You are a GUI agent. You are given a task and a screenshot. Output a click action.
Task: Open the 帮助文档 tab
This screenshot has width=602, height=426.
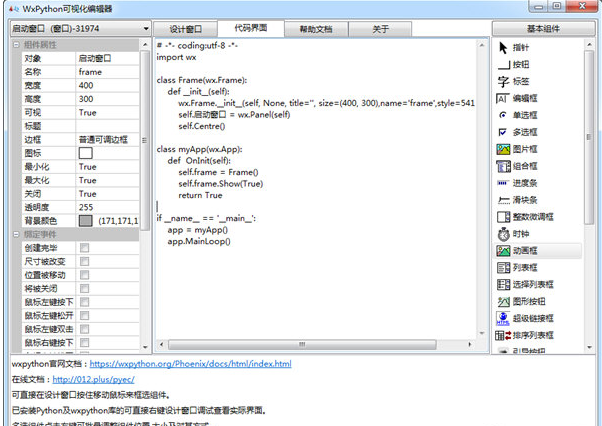pos(317,29)
